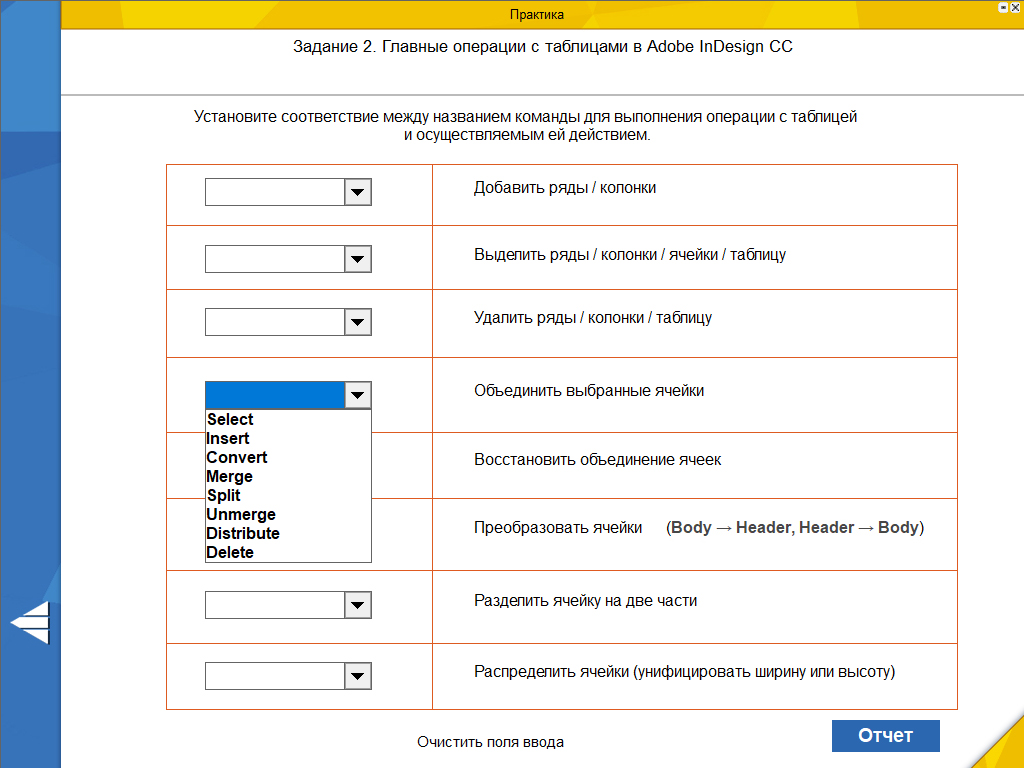Close the Практика window
1024x768 pixels.
(x=1016, y=6)
